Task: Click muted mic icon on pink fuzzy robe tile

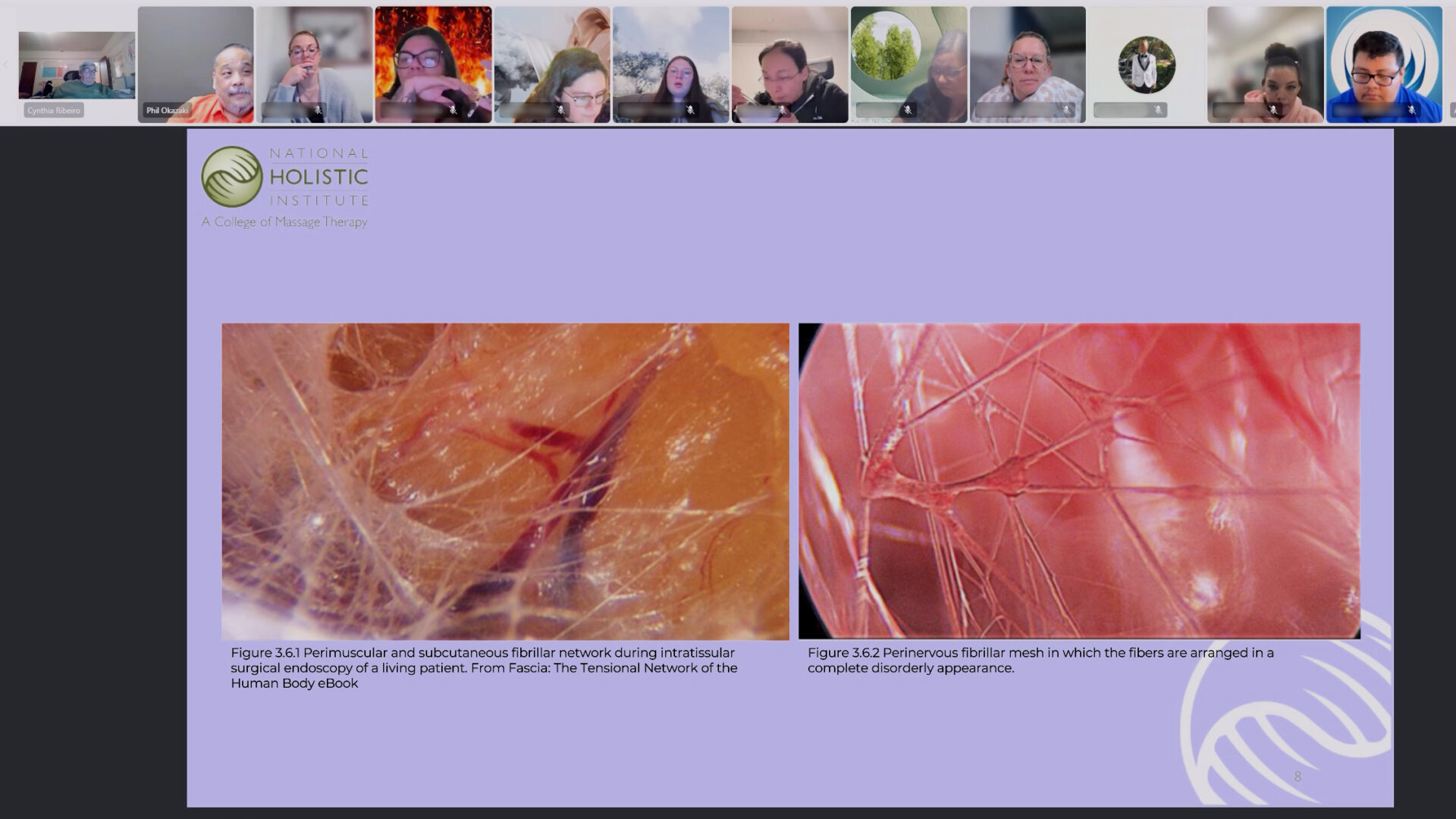Action: (1273, 111)
